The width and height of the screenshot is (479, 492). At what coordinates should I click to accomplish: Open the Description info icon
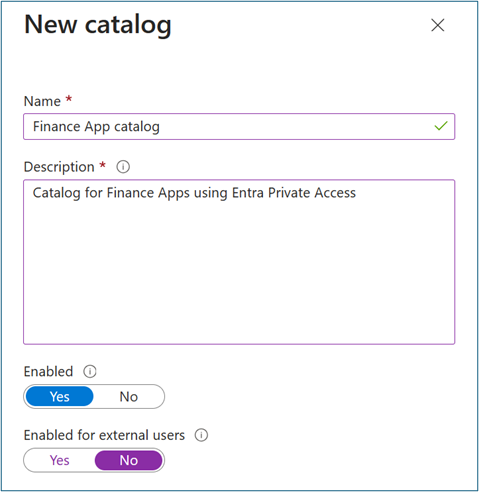(123, 167)
